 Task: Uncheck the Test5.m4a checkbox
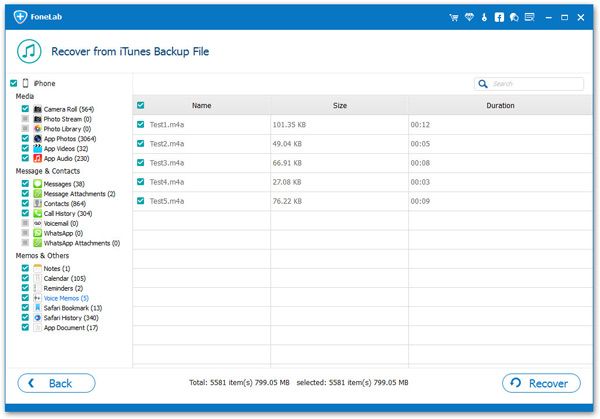point(141,201)
